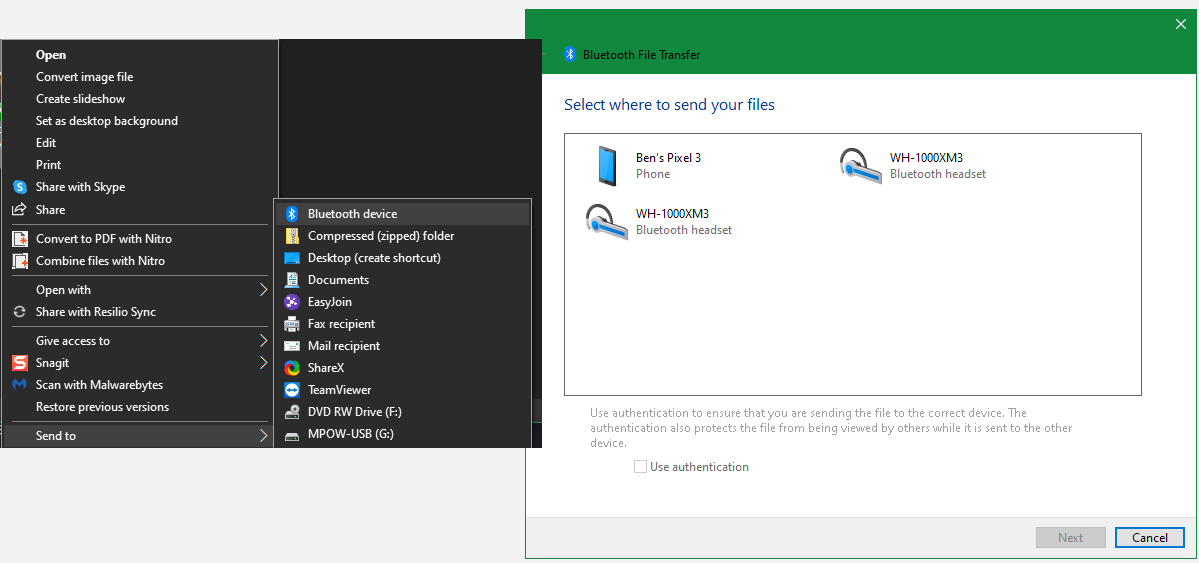Choose Restore previous versions
This screenshot has height=563, width=1199.
[102, 407]
